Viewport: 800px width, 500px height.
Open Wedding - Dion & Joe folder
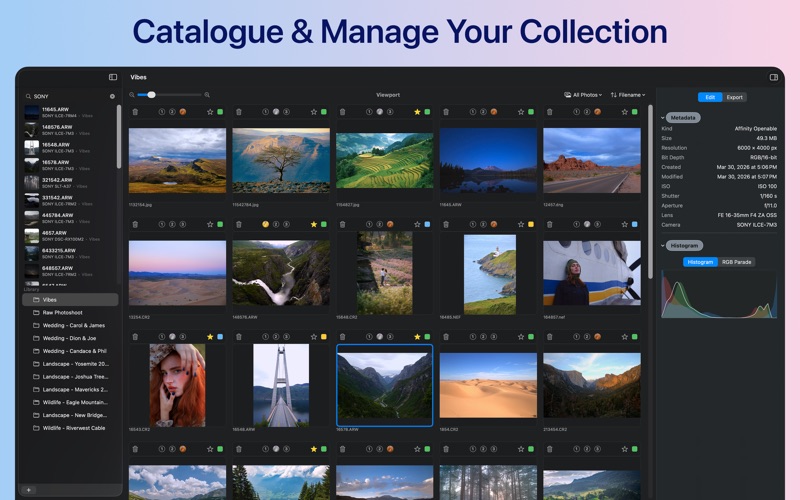pos(70,338)
